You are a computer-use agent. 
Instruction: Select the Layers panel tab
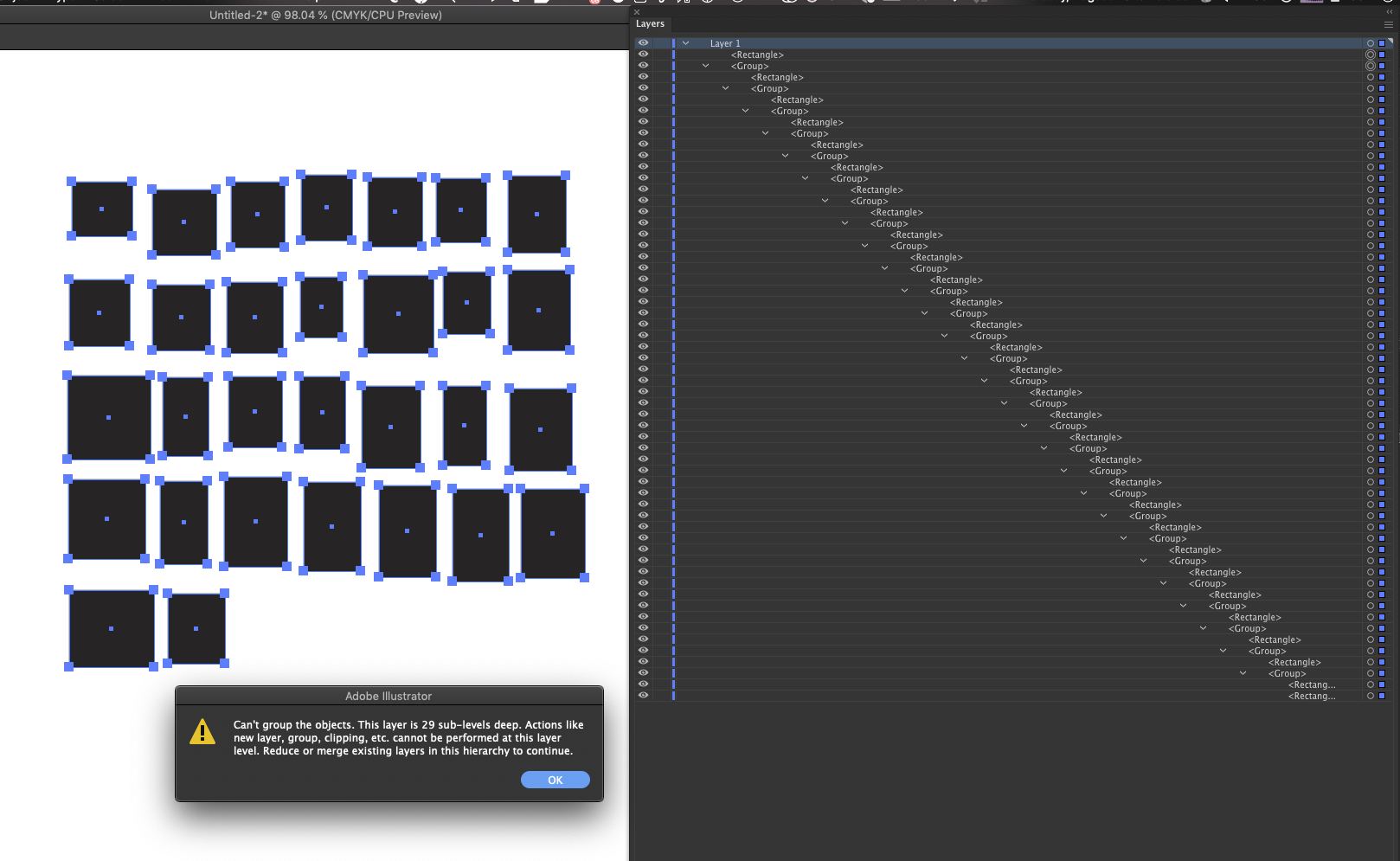pos(650,24)
